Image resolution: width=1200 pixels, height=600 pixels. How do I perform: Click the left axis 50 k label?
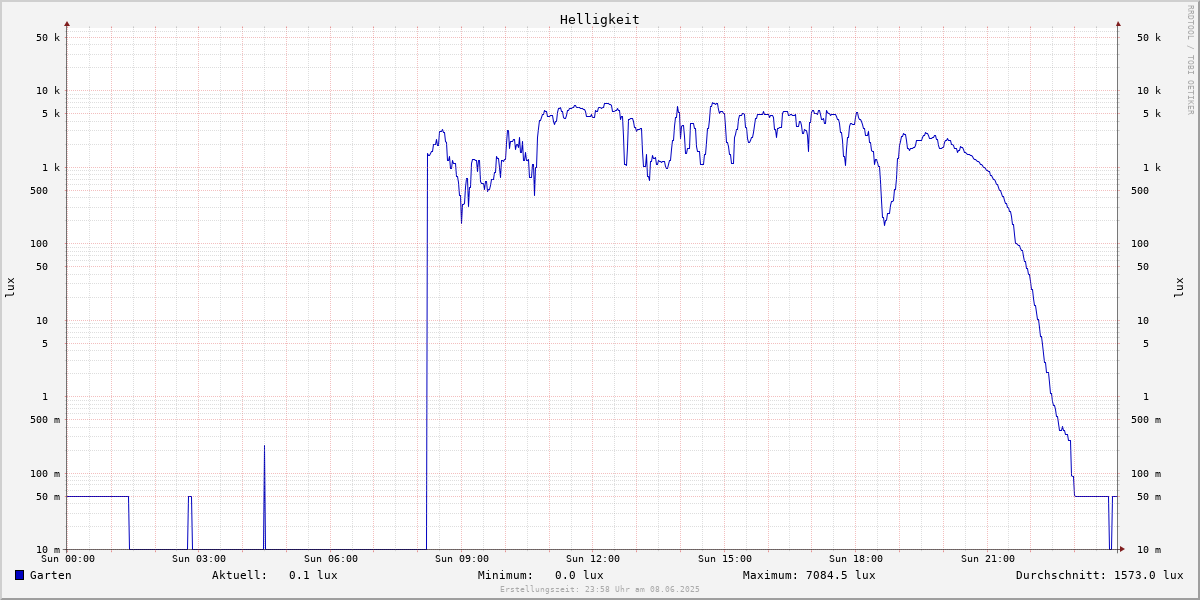click(x=48, y=38)
